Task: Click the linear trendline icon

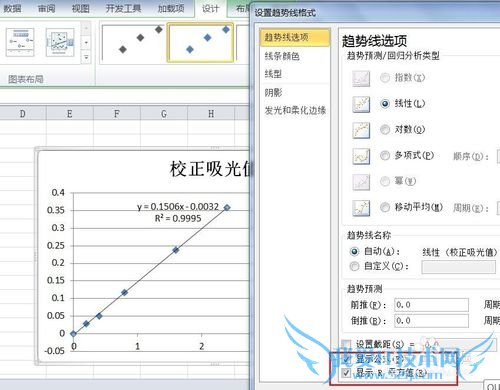Action: [361, 104]
